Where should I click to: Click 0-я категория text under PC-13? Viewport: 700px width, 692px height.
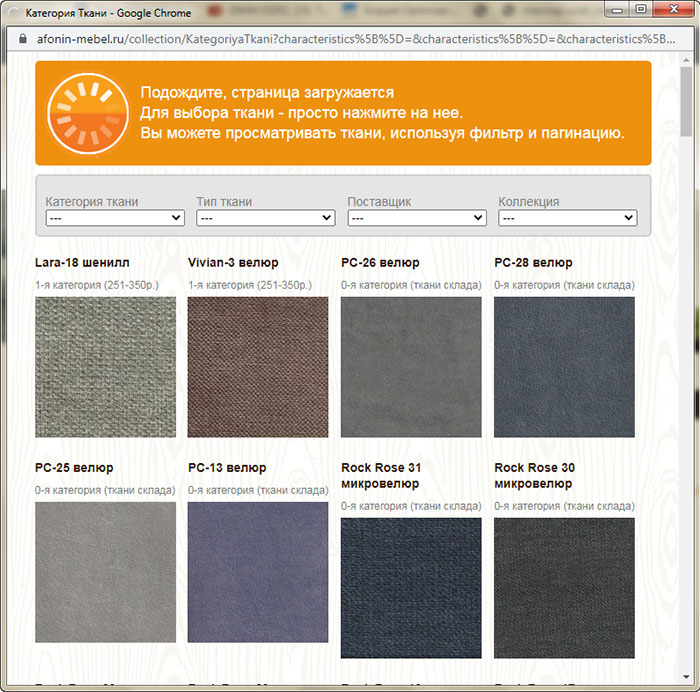click(258, 490)
